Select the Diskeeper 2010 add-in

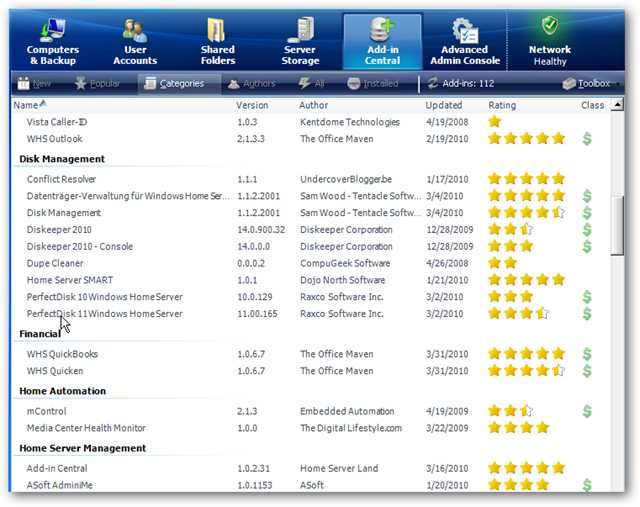click(x=59, y=229)
